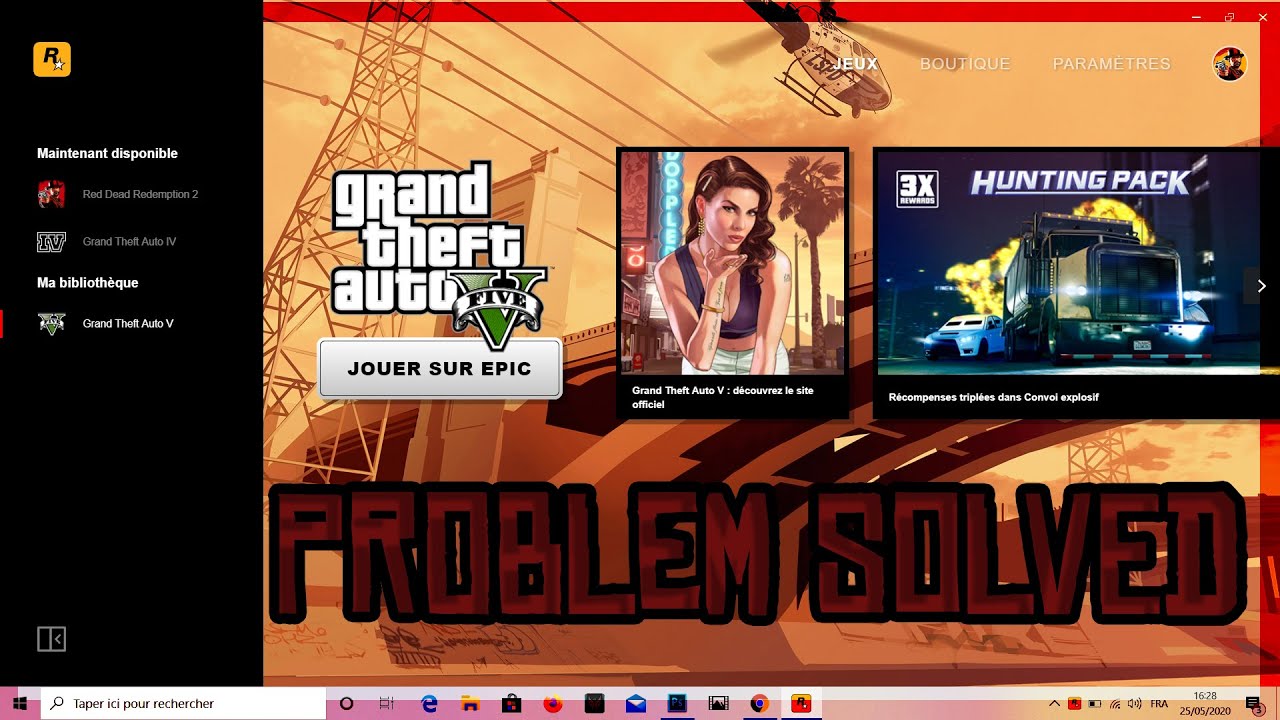The width and height of the screenshot is (1280, 720).
Task: Click the taskbar search field
Action: tap(183, 703)
